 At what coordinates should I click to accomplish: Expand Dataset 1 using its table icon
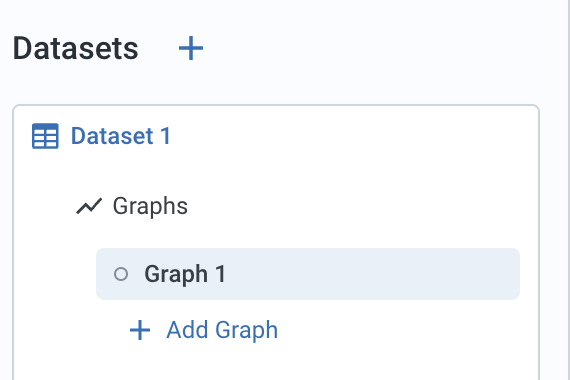tap(45, 136)
